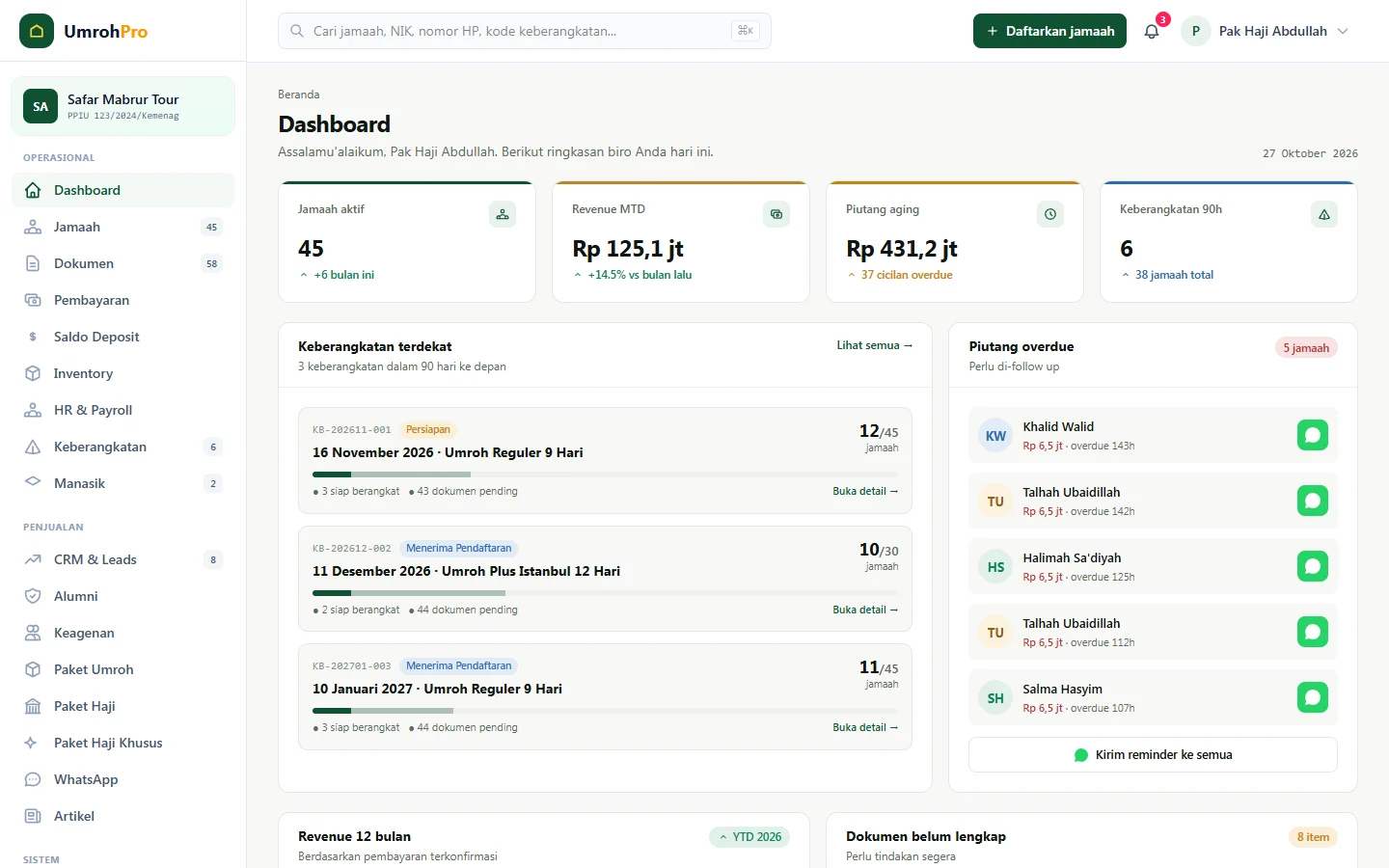Click the Manasik sidebar icon
1389x868 pixels.
33,483
